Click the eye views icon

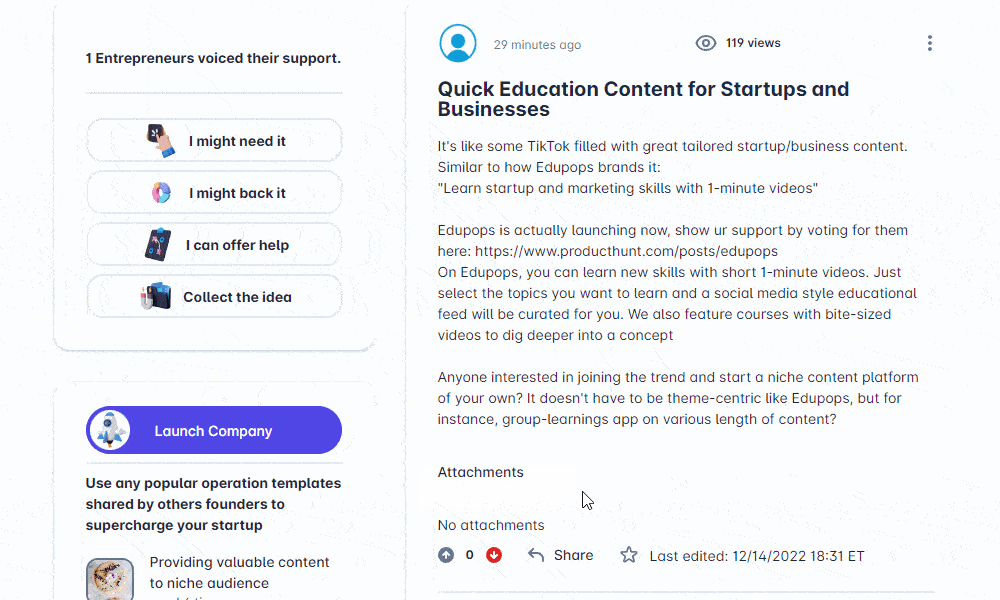point(705,43)
